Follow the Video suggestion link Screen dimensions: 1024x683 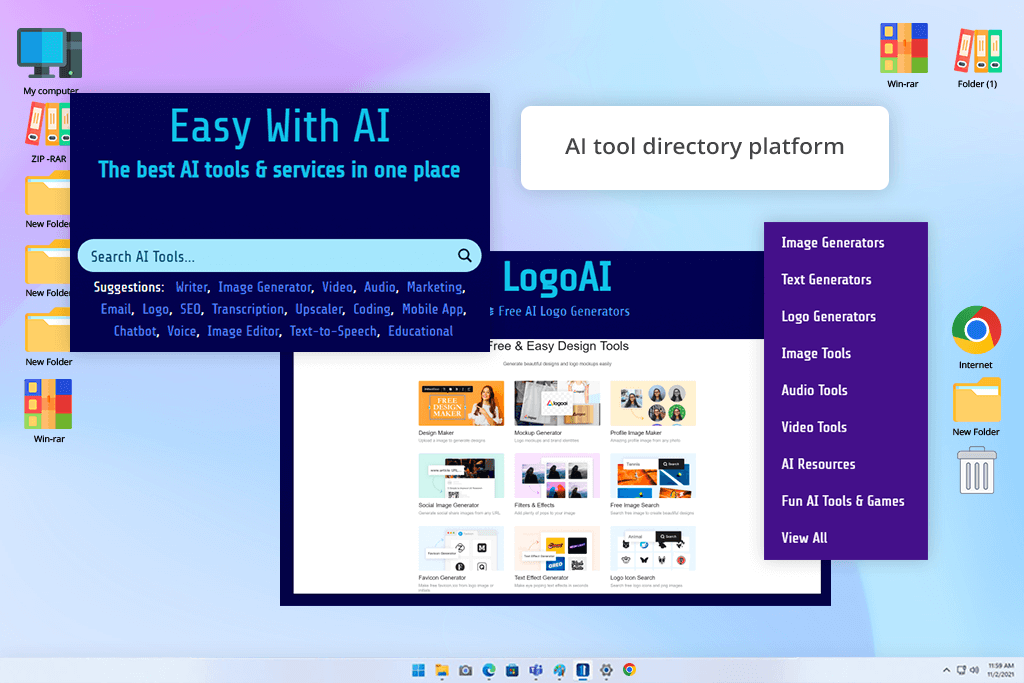tap(337, 287)
